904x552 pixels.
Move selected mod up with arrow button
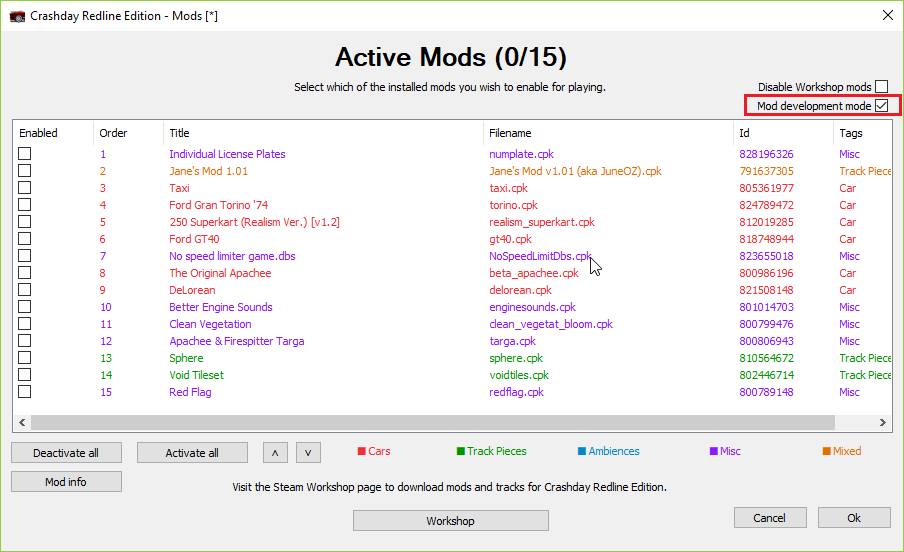tap(275, 453)
